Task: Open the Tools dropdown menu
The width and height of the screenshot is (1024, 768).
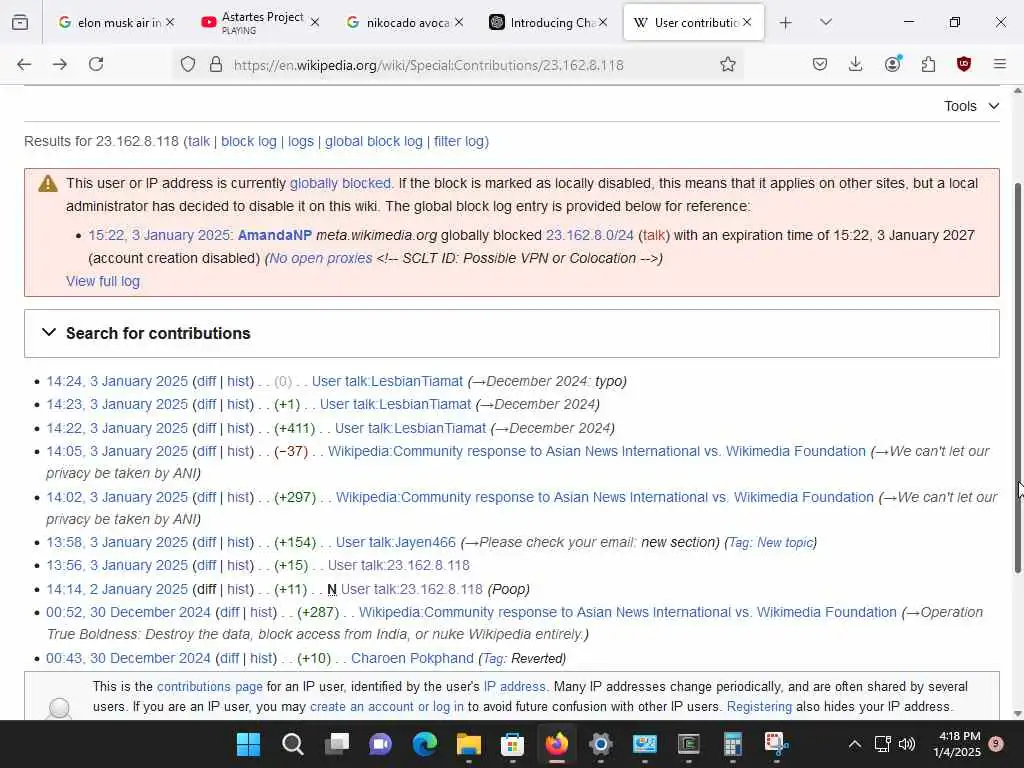Action: (x=971, y=106)
